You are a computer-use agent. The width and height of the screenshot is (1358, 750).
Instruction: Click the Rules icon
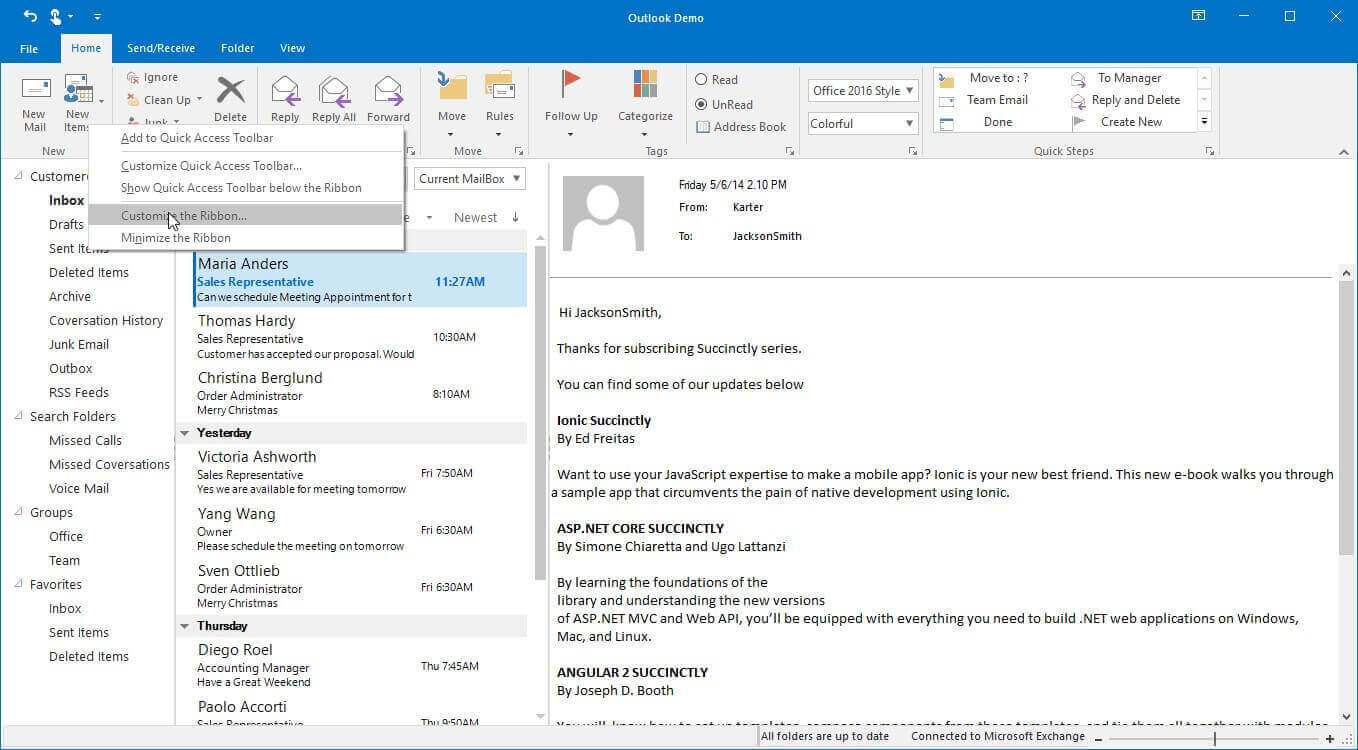500,86
